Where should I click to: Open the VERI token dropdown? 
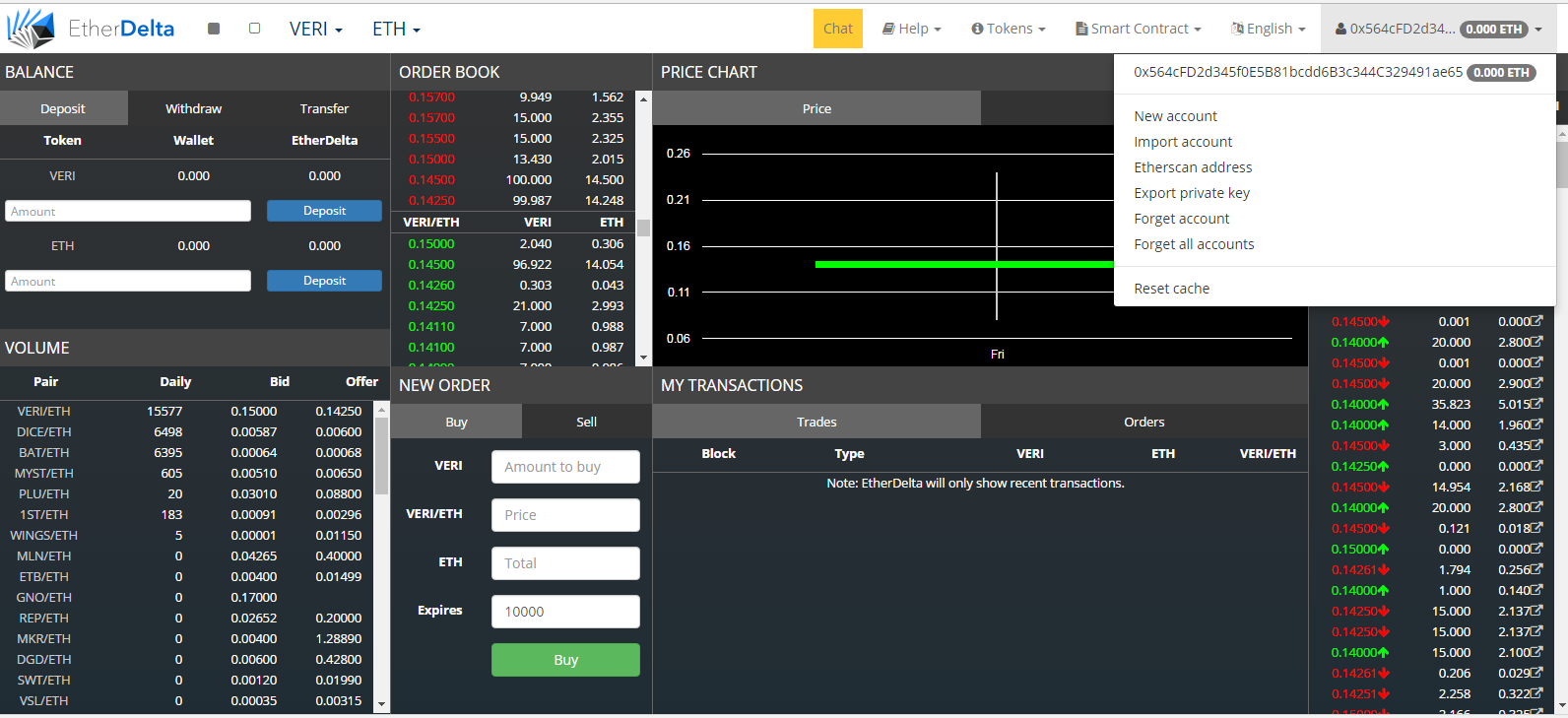(x=315, y=29)
